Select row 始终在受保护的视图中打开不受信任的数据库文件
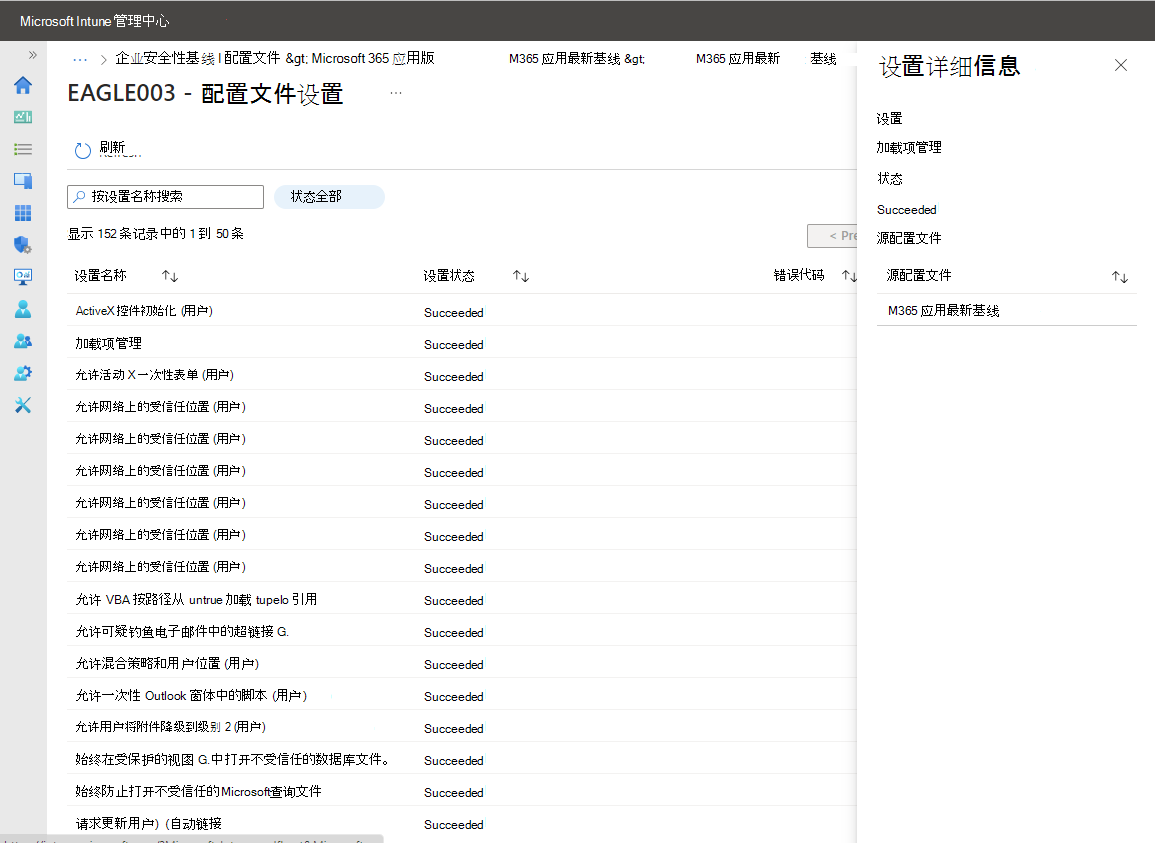 point(461,760)
